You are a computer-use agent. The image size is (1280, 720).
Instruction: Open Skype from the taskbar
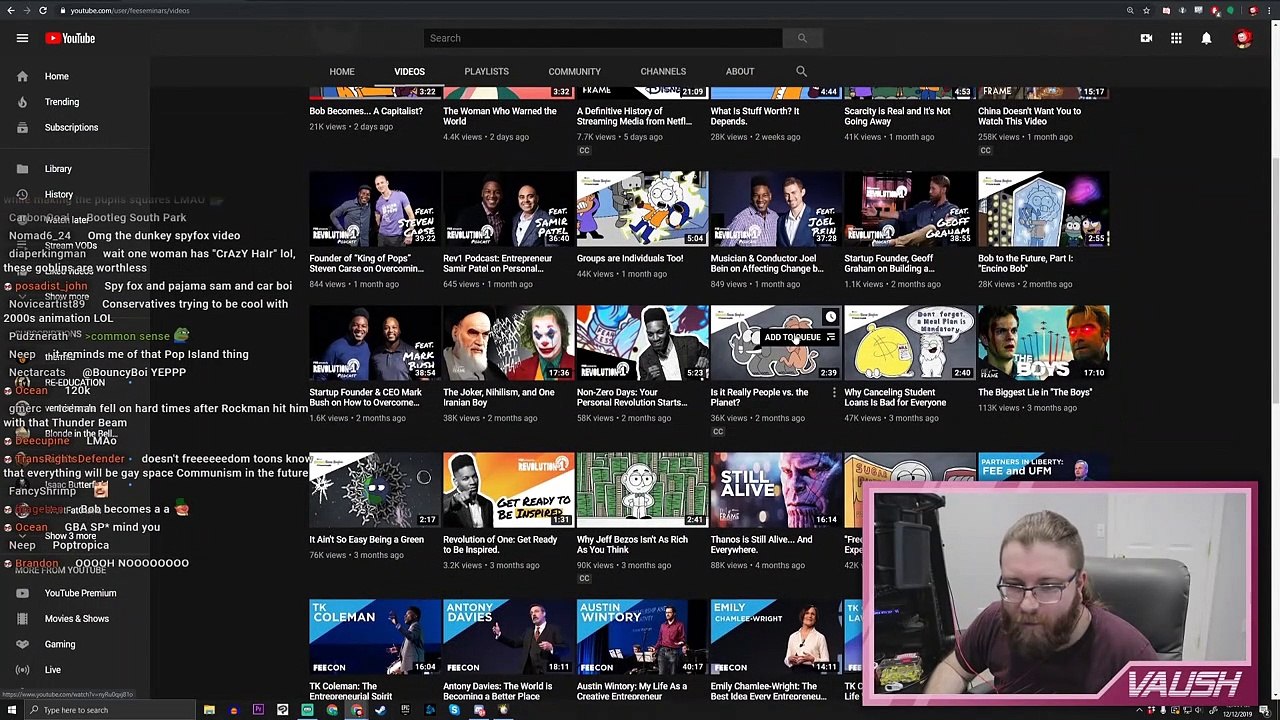point(454,710)
